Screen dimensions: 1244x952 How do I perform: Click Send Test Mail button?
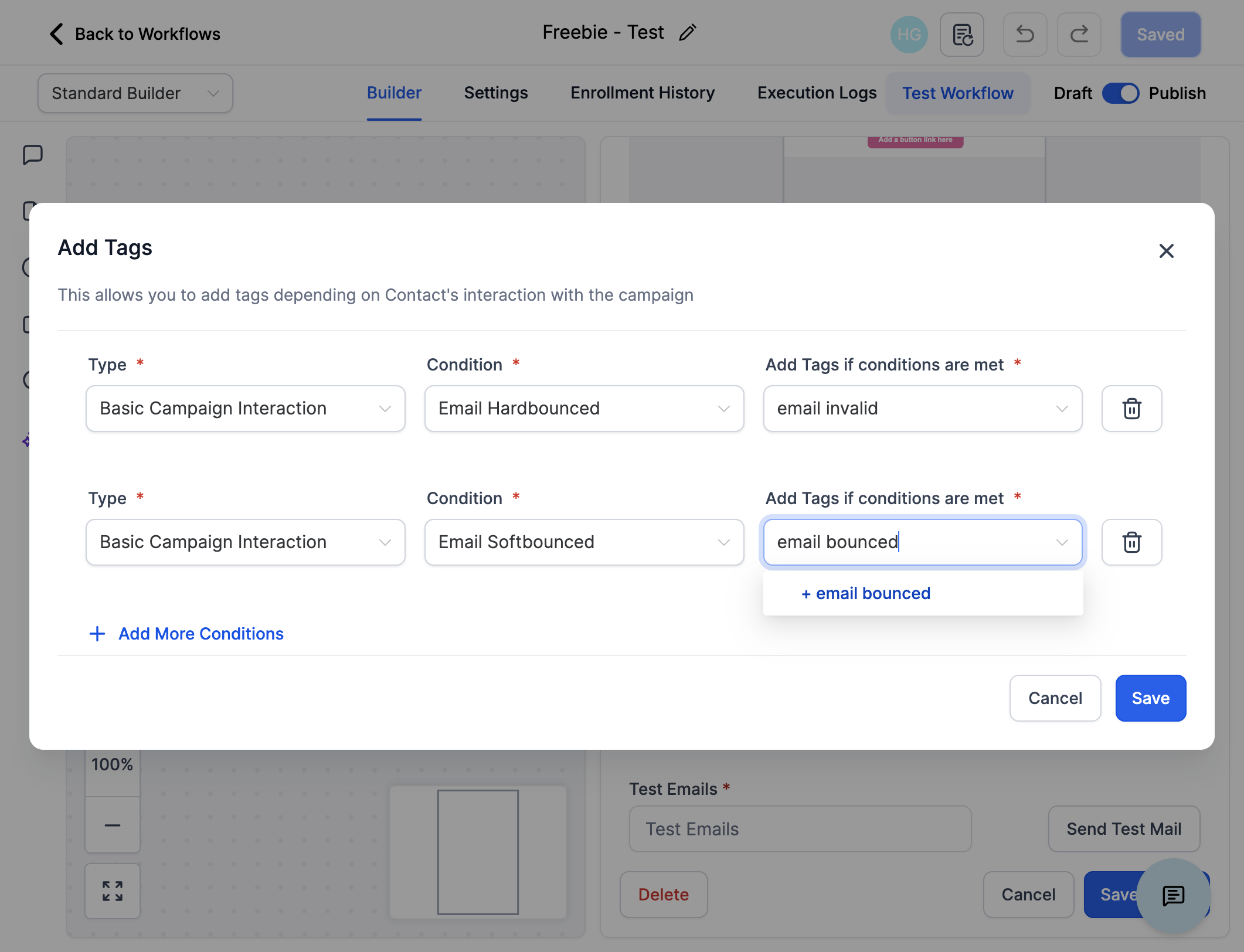pyautogui.click(x=1124, y=829)
